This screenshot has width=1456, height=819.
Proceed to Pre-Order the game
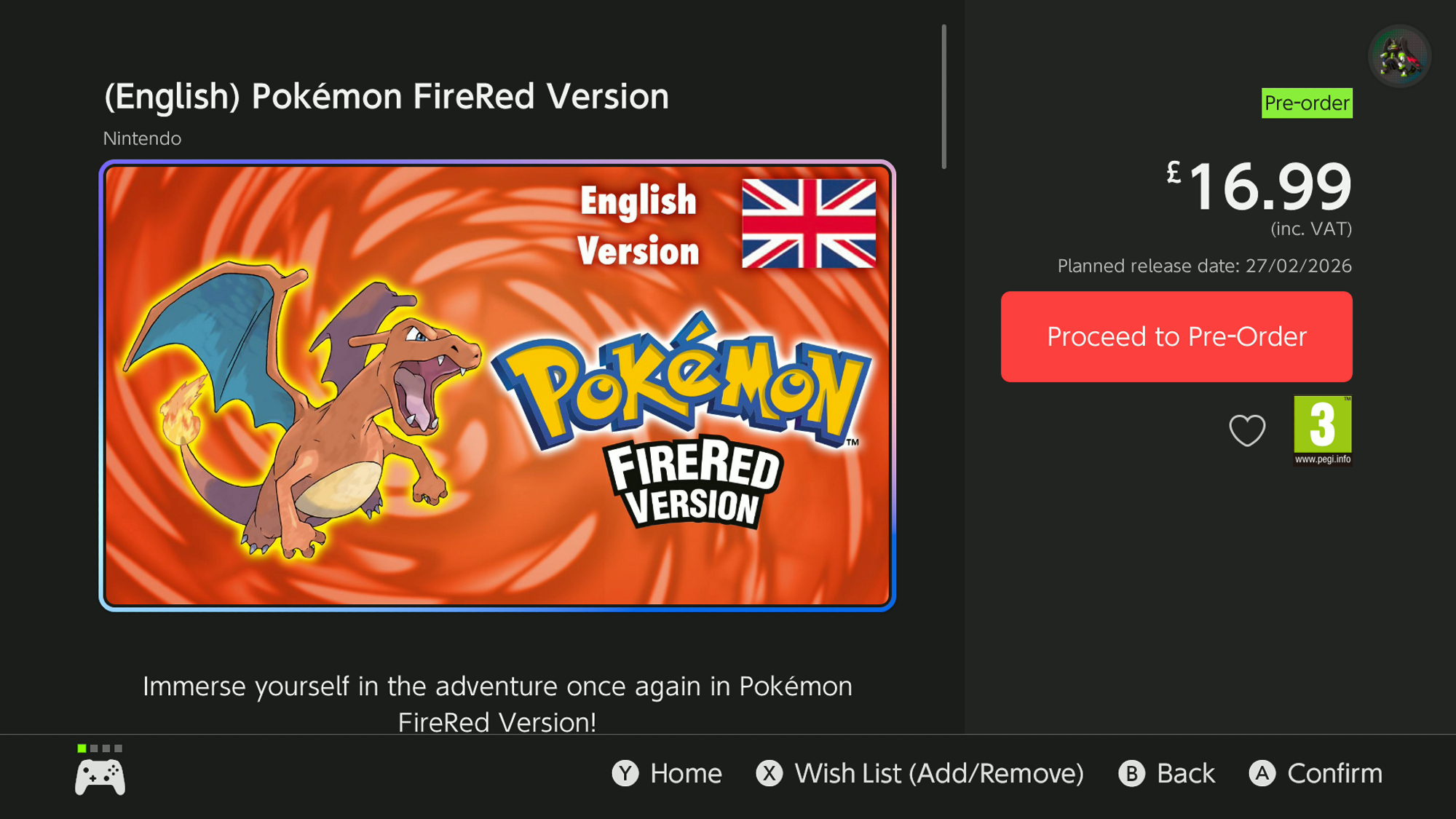click(1176, 336)
